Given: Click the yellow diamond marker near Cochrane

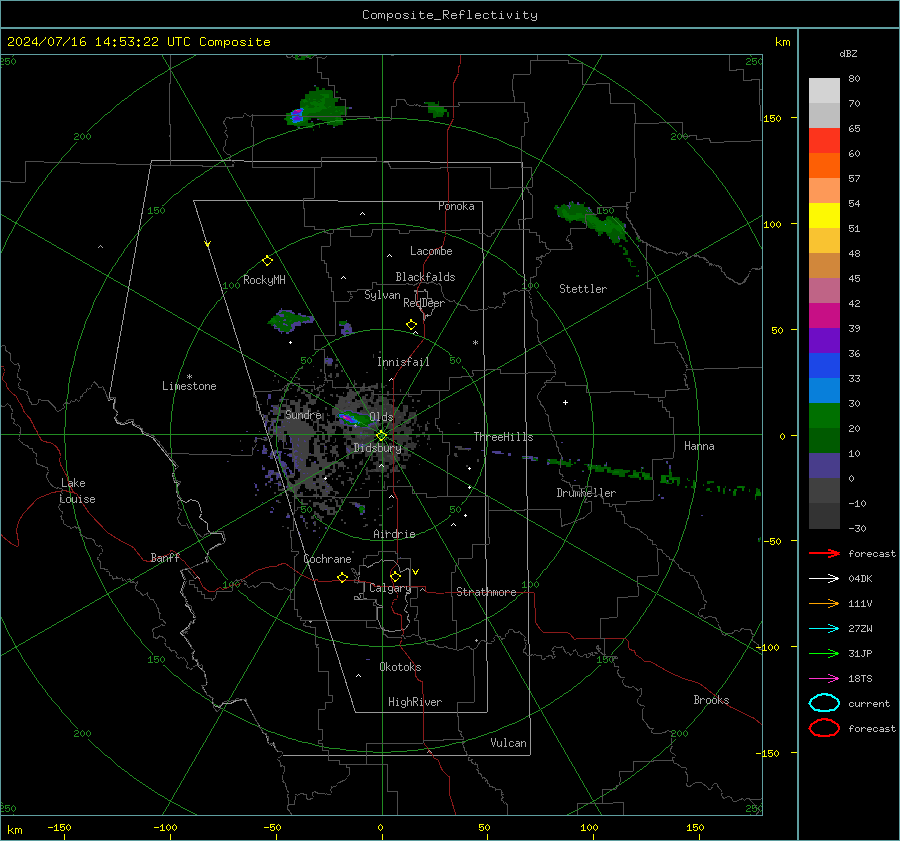Looking at the screenshot, I should point(342,577).
